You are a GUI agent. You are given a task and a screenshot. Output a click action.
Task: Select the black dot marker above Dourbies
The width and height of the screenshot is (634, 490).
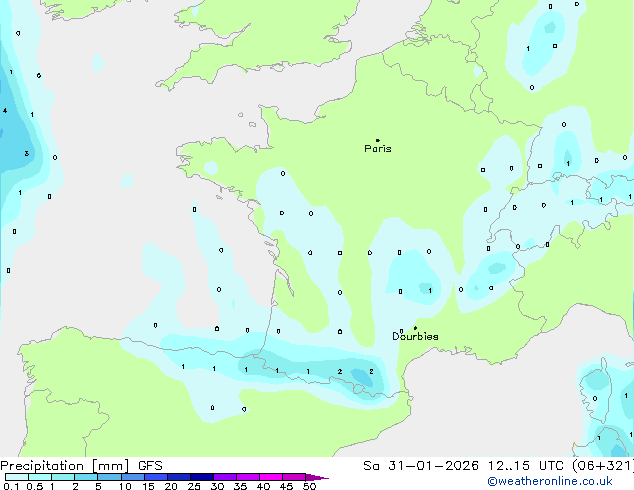click(x=415, y=328)
